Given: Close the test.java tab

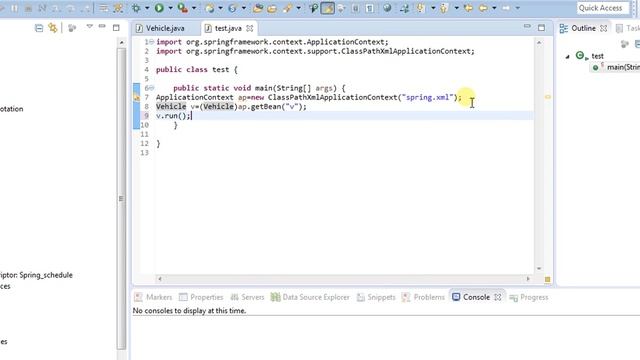Looking at the screenshot, I should [x=250, y=28].
